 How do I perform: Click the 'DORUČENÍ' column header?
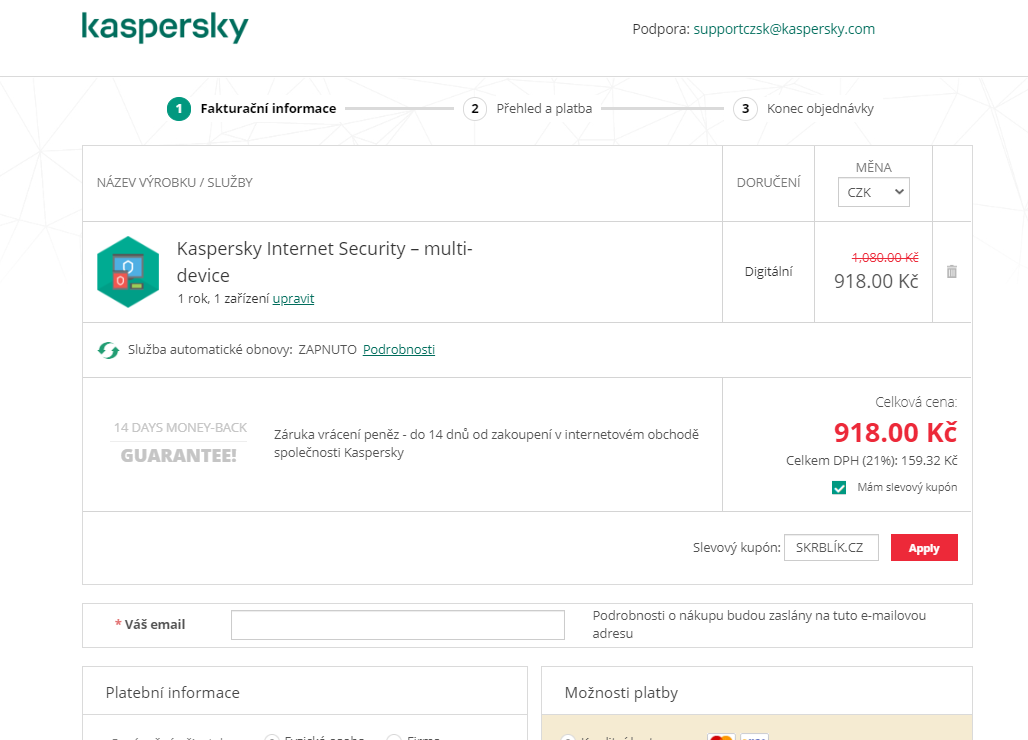pos(768,183)
